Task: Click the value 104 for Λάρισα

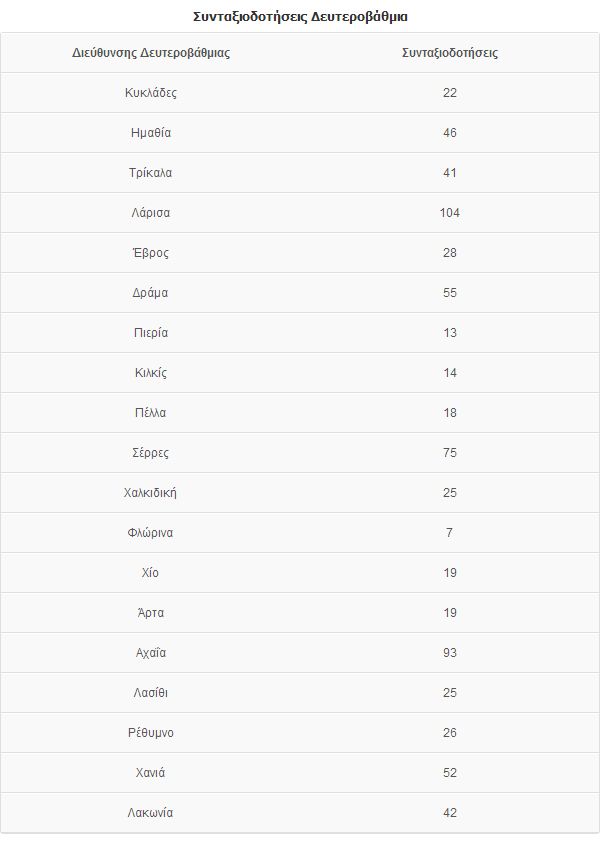Action: pyautogui.click(x=449, y=213)
